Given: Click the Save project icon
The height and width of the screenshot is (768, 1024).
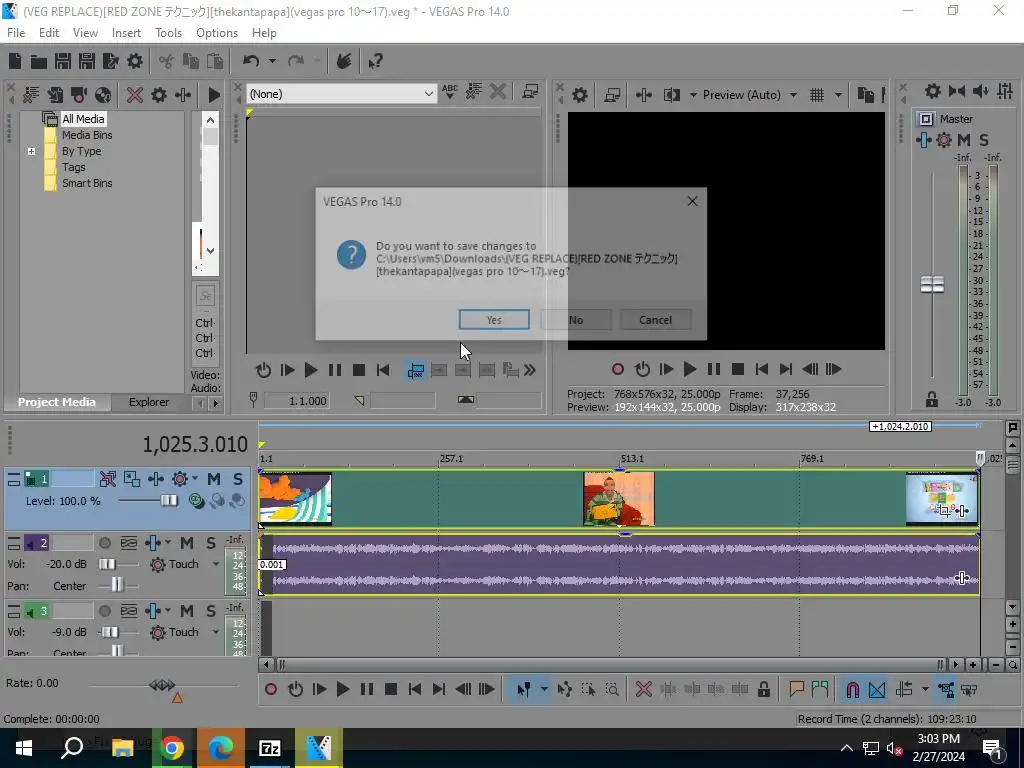Looking at the screenshot, I should (x=63, y=61).
